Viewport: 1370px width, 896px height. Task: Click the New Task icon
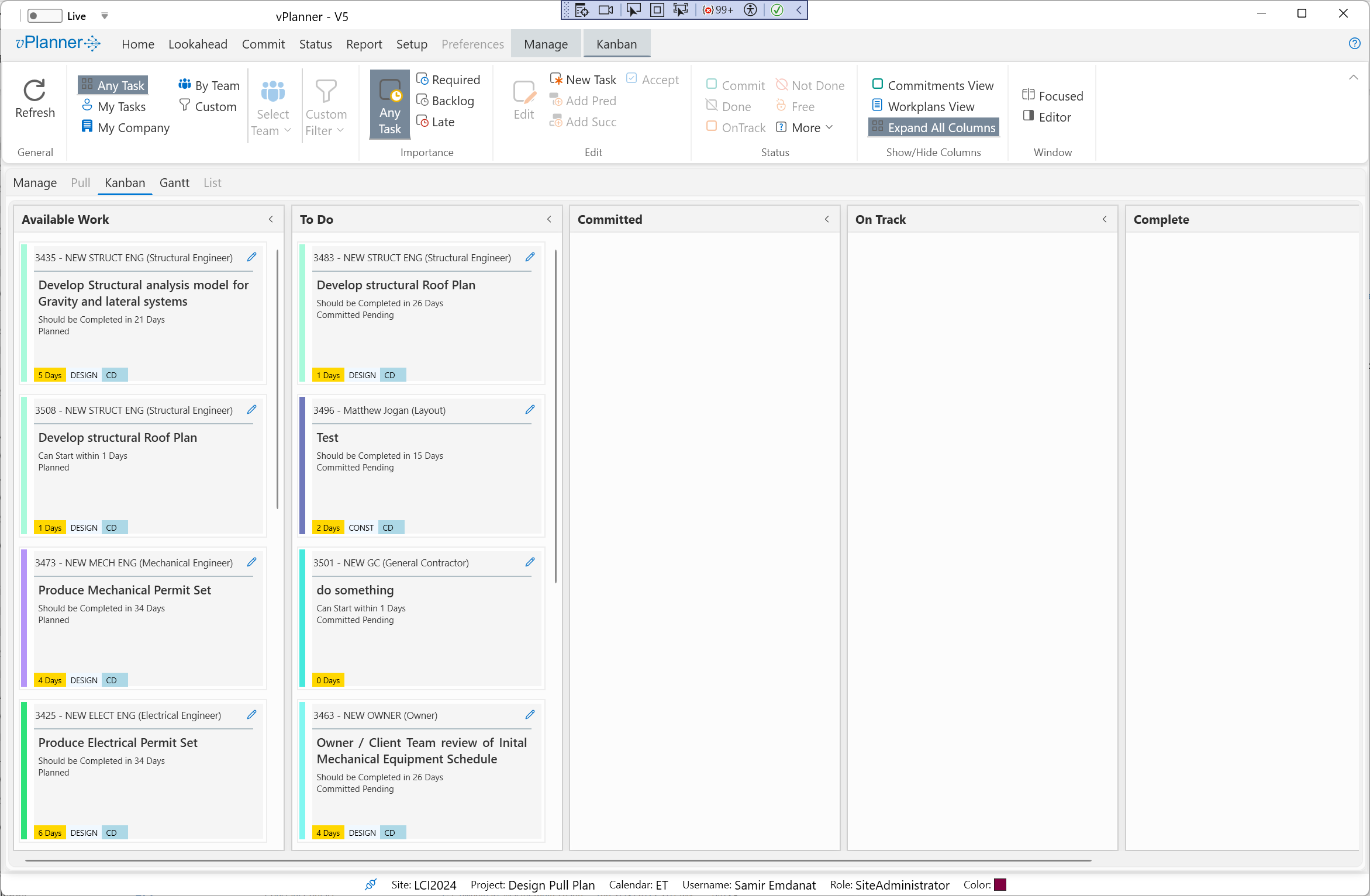tap(556, 79)
